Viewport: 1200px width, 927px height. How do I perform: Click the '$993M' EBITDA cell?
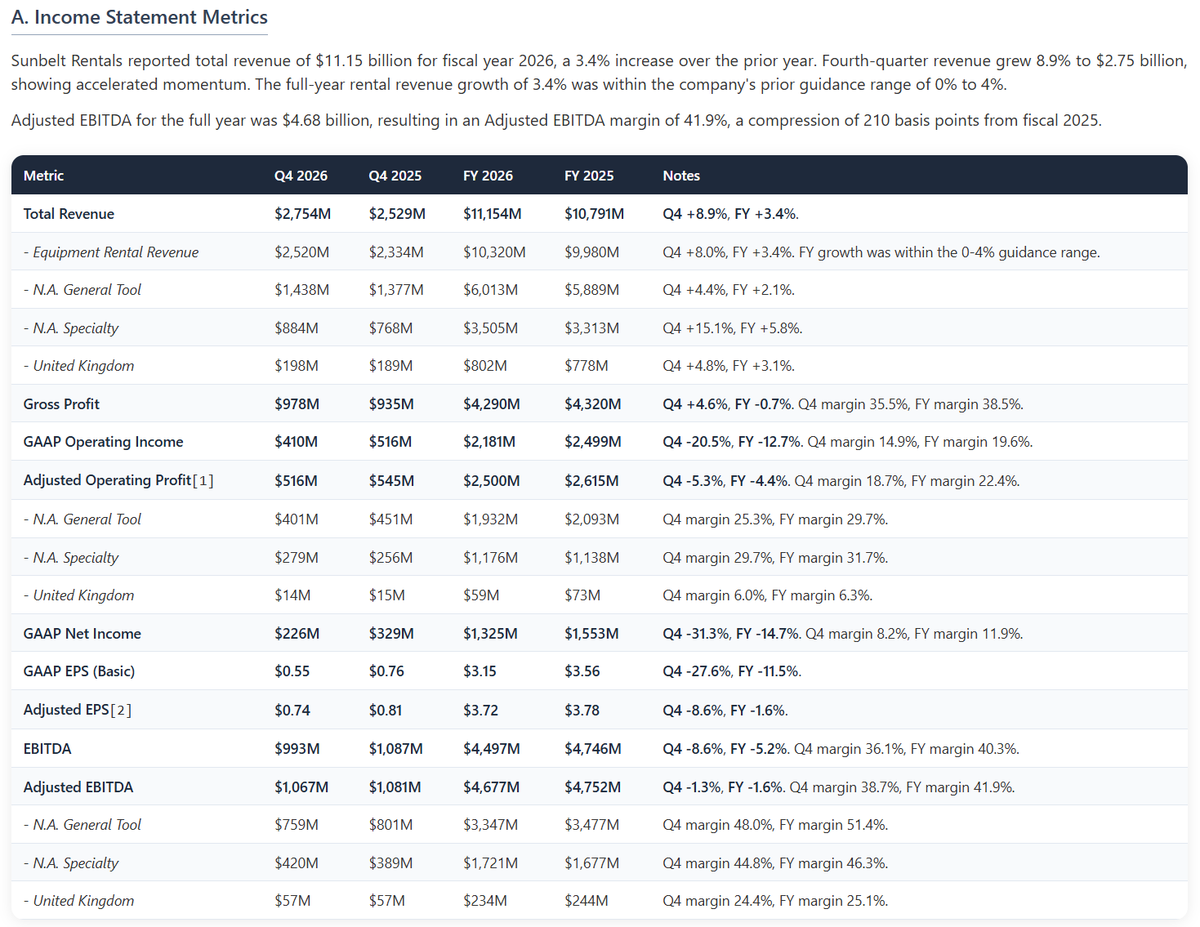pyautogui.click(x=297, y=749)
